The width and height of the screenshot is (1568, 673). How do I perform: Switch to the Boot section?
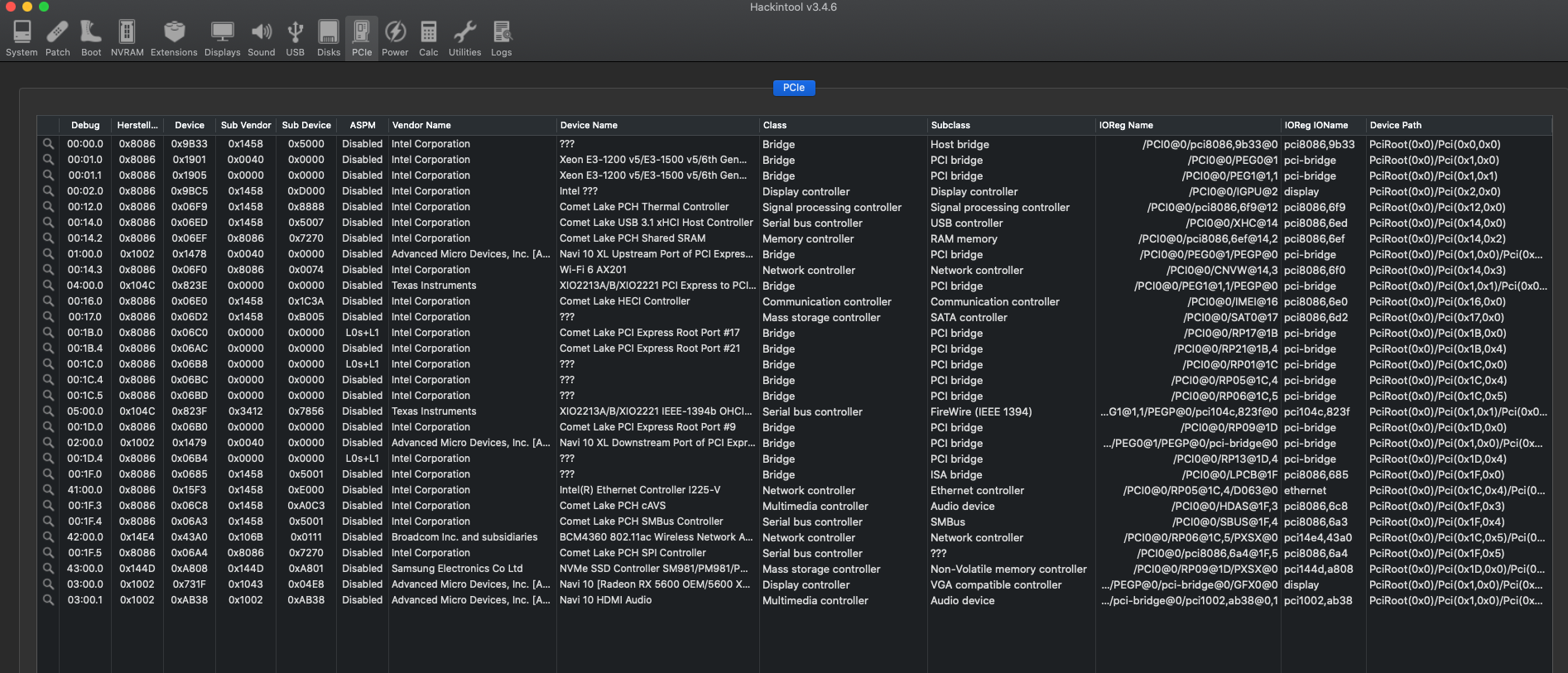(91, 38)
